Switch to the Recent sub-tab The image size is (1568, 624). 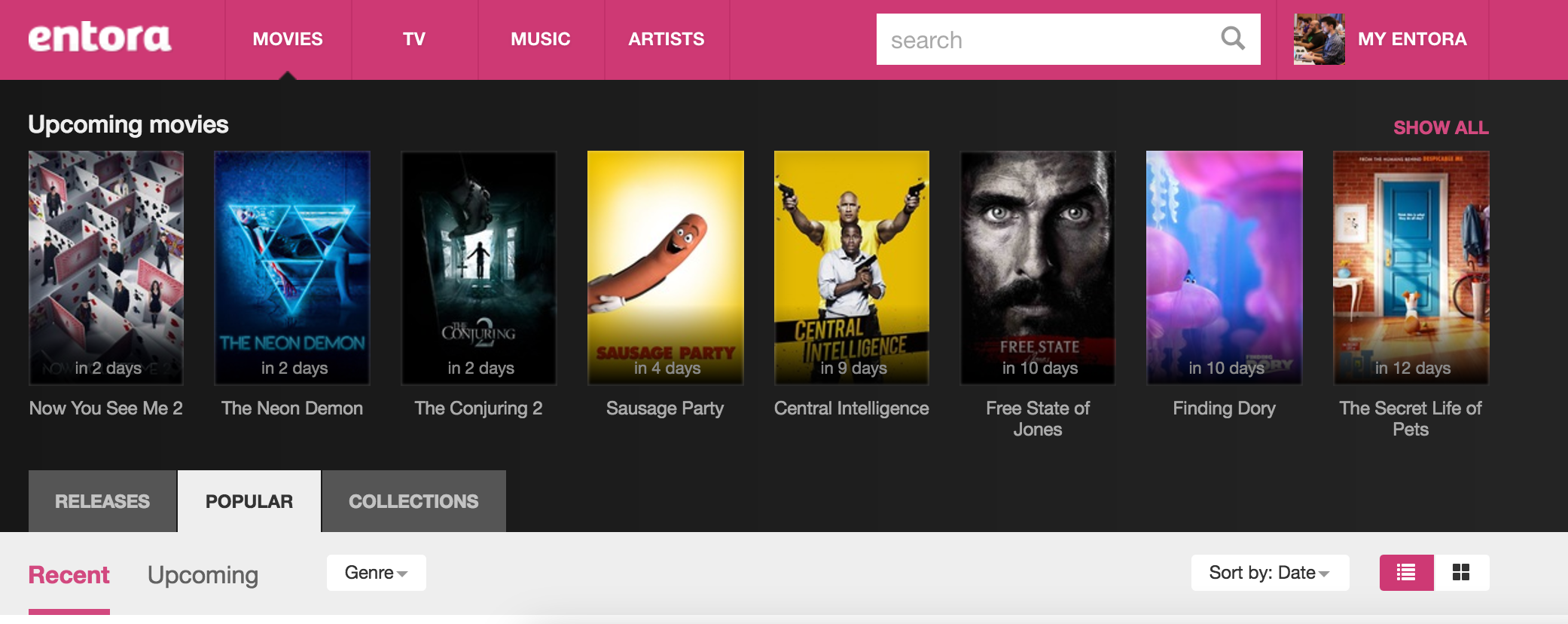pos(69,575)
